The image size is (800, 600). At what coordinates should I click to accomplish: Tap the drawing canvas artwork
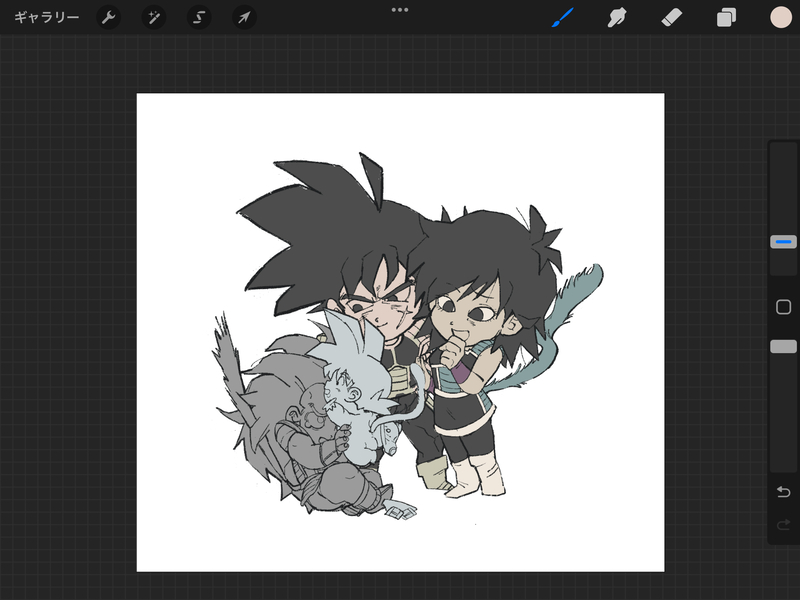(401, 332)
